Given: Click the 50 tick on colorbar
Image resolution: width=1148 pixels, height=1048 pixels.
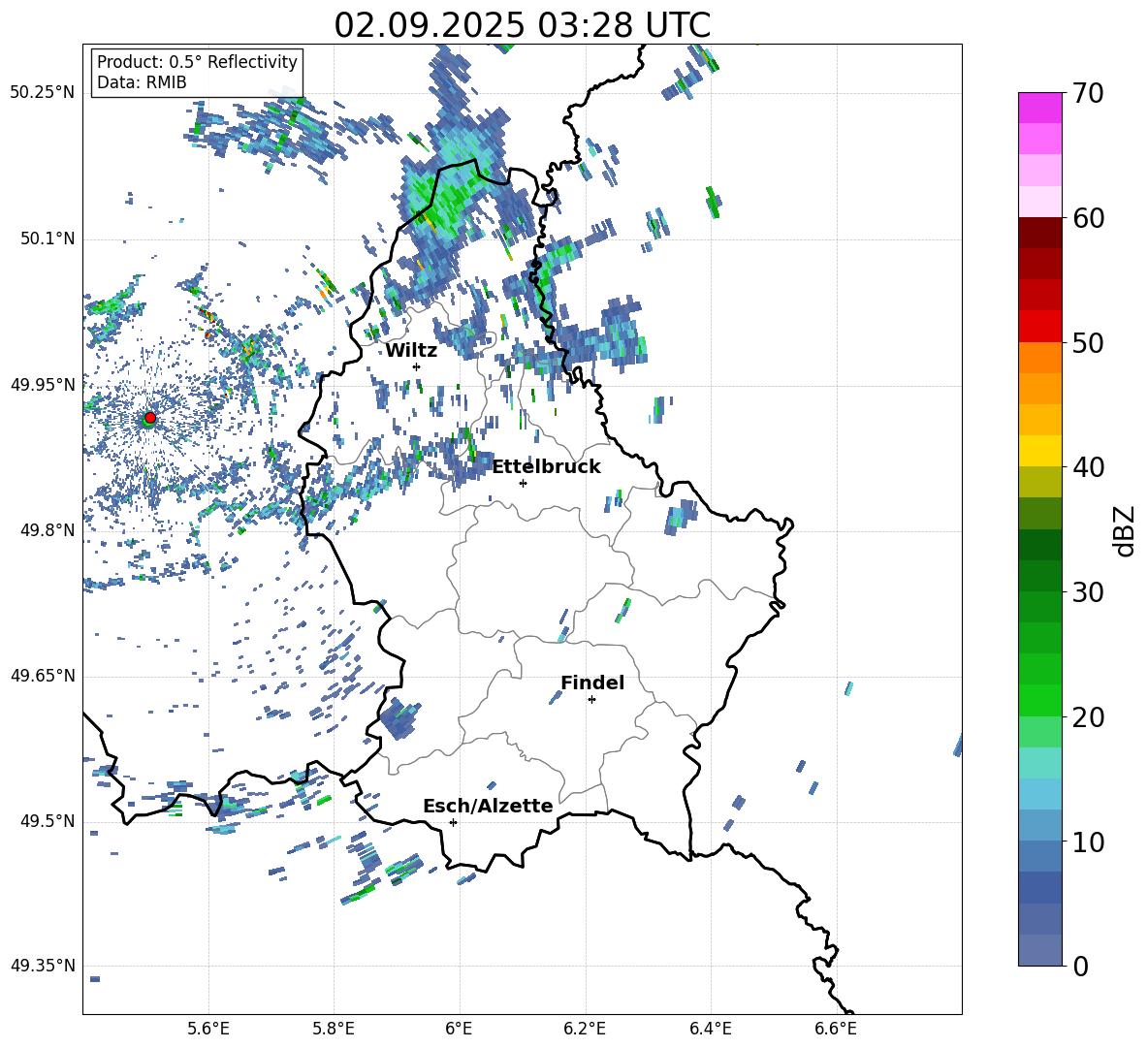Looking at the screenshot, I should click(1088, 342).
